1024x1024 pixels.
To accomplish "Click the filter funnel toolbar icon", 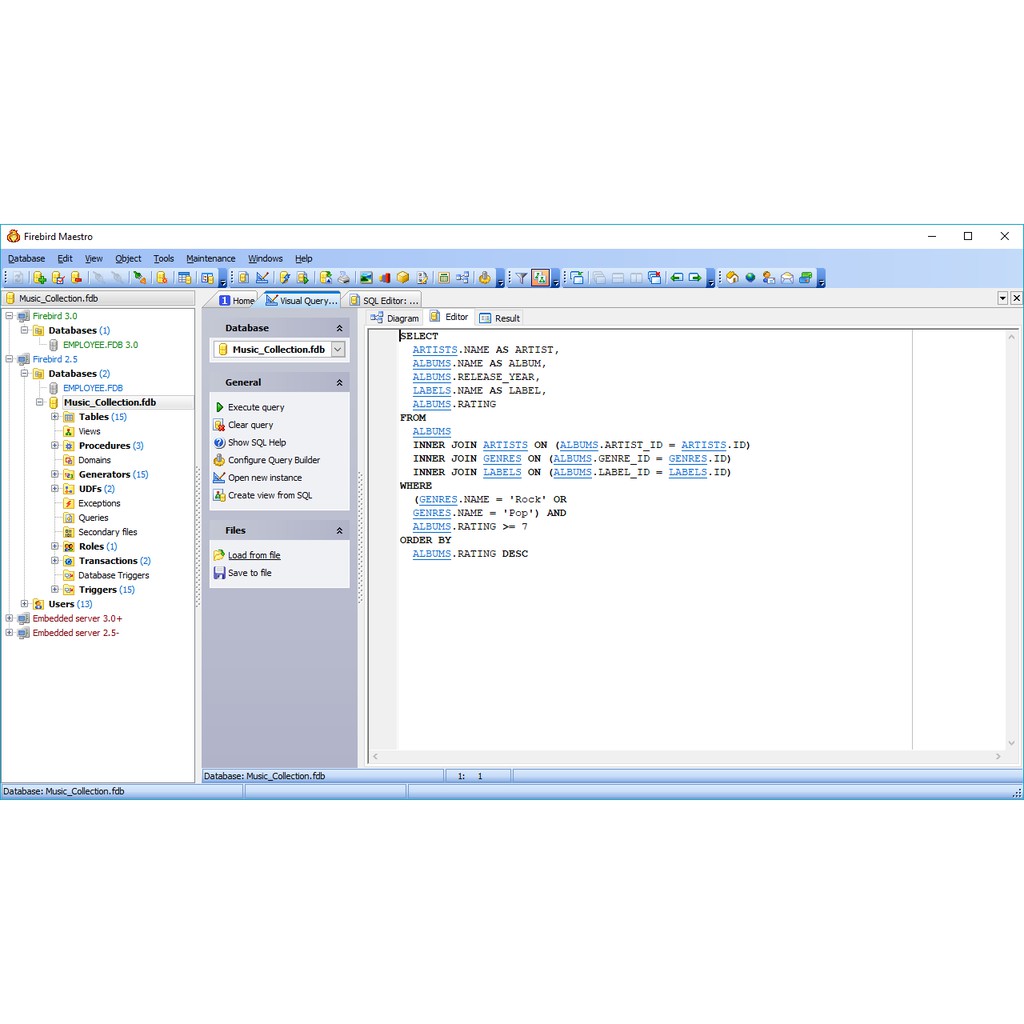I will point(521,278).
